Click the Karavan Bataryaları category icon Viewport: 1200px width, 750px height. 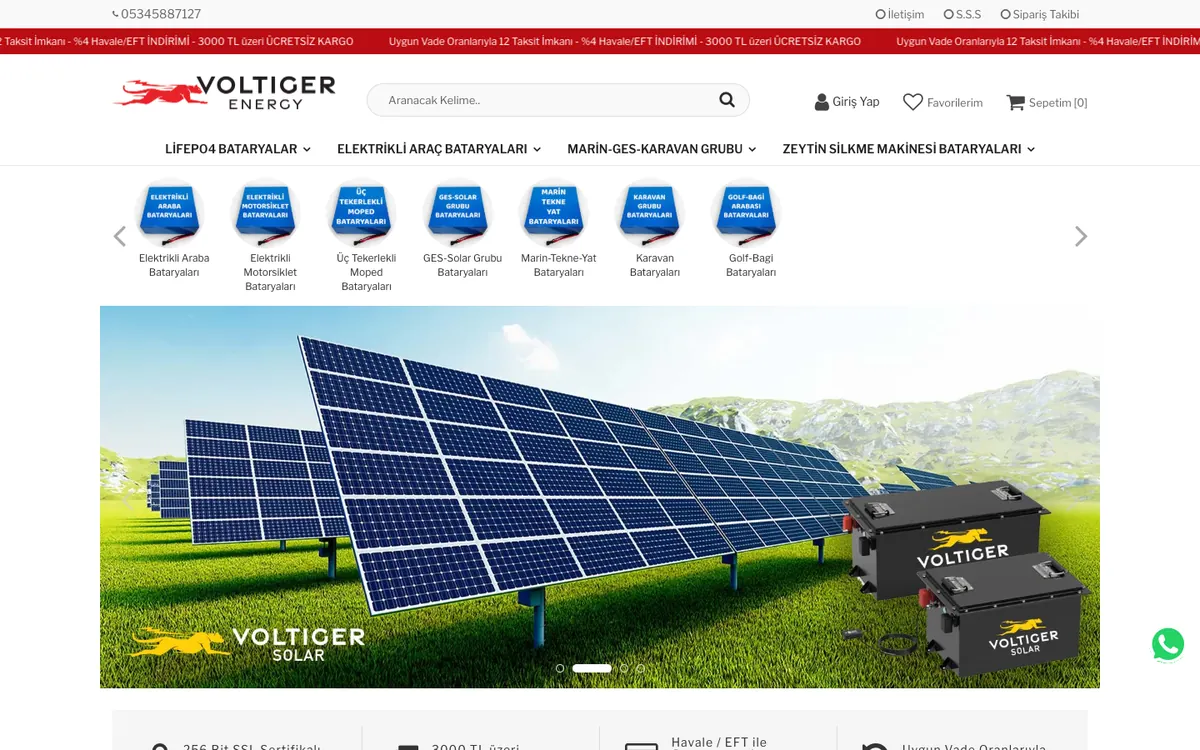(650, 212)
